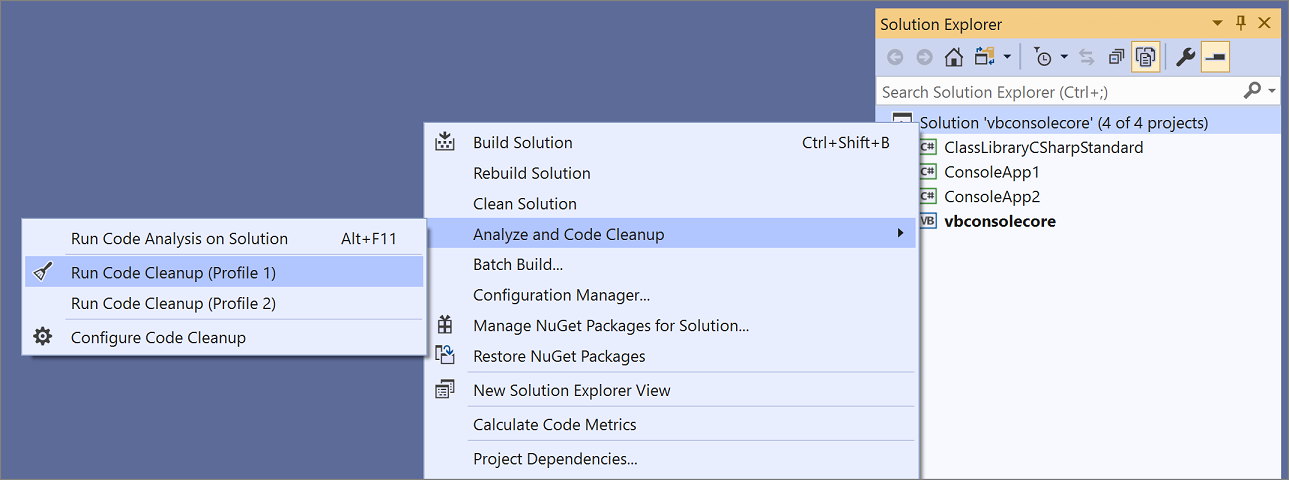Expand the Pending Changes Filter dropdown arrow
This screenshot has width=1289, height=480.
(1064, 57)
